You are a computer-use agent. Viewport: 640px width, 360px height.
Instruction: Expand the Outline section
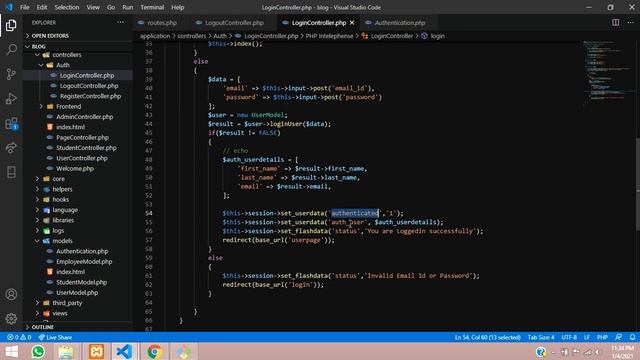point(42,327)
